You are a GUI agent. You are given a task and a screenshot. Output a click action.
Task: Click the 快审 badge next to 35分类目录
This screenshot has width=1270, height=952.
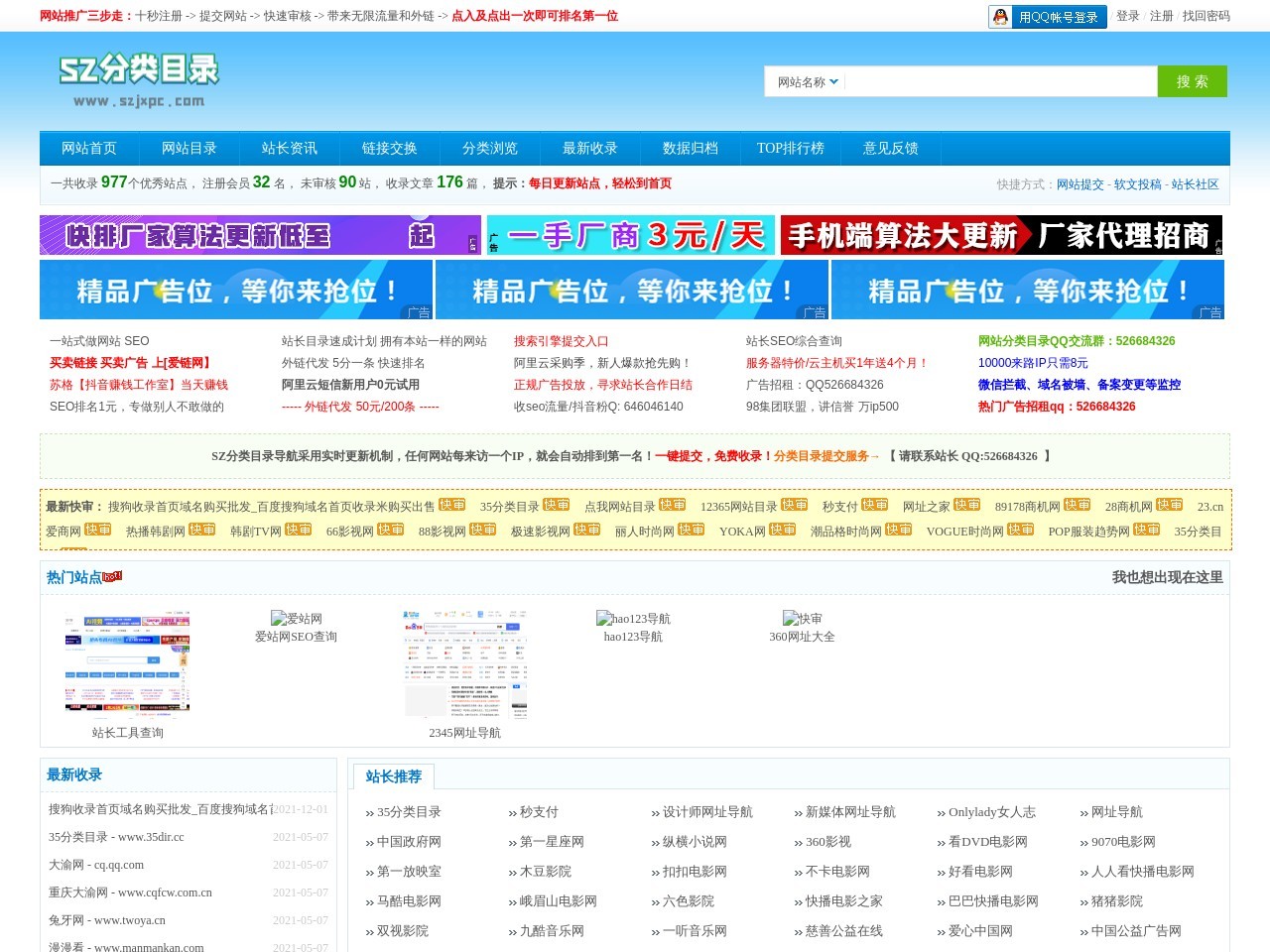[556, 505]
